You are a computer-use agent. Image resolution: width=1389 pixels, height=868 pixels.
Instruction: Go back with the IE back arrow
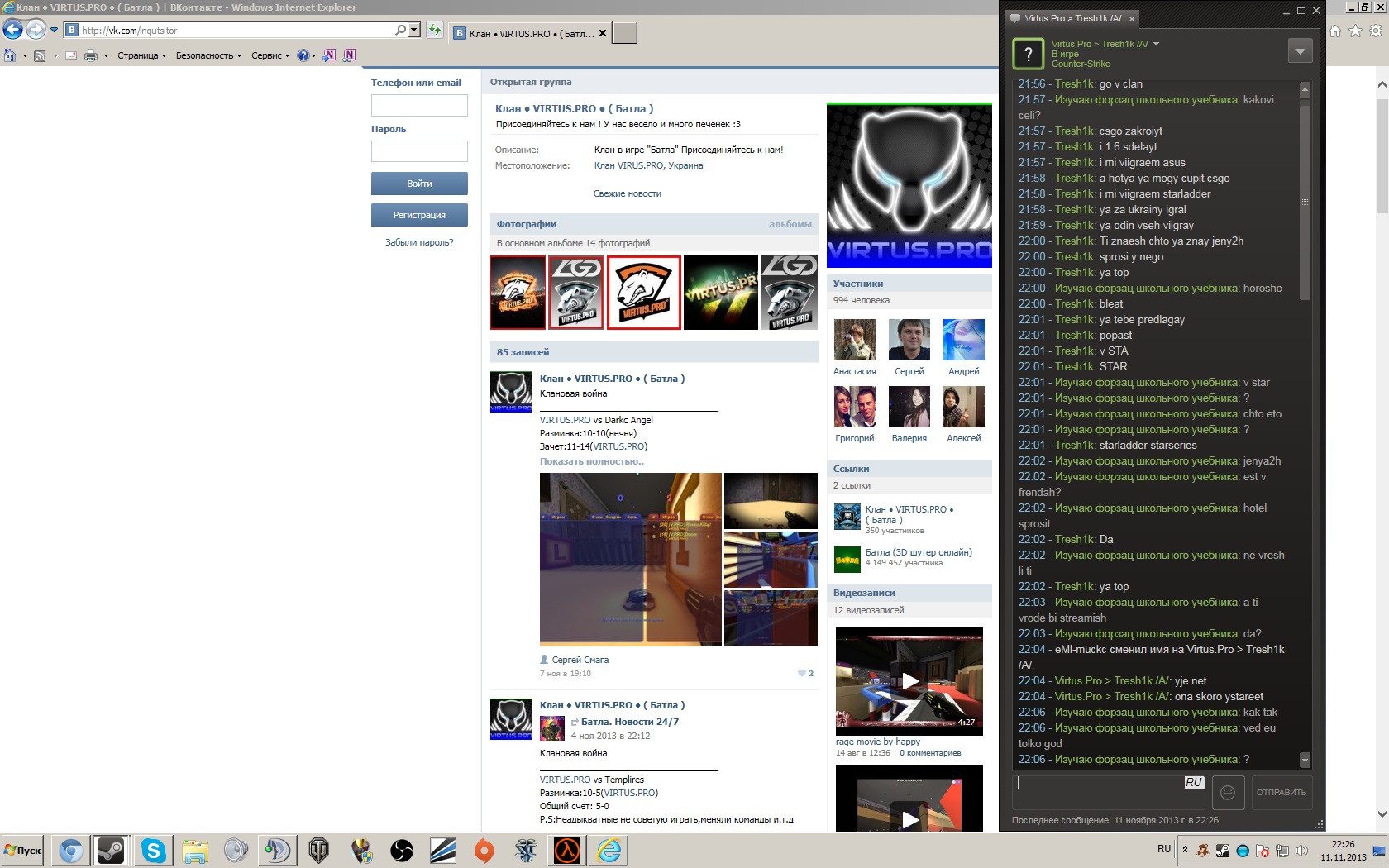(12, 30)
